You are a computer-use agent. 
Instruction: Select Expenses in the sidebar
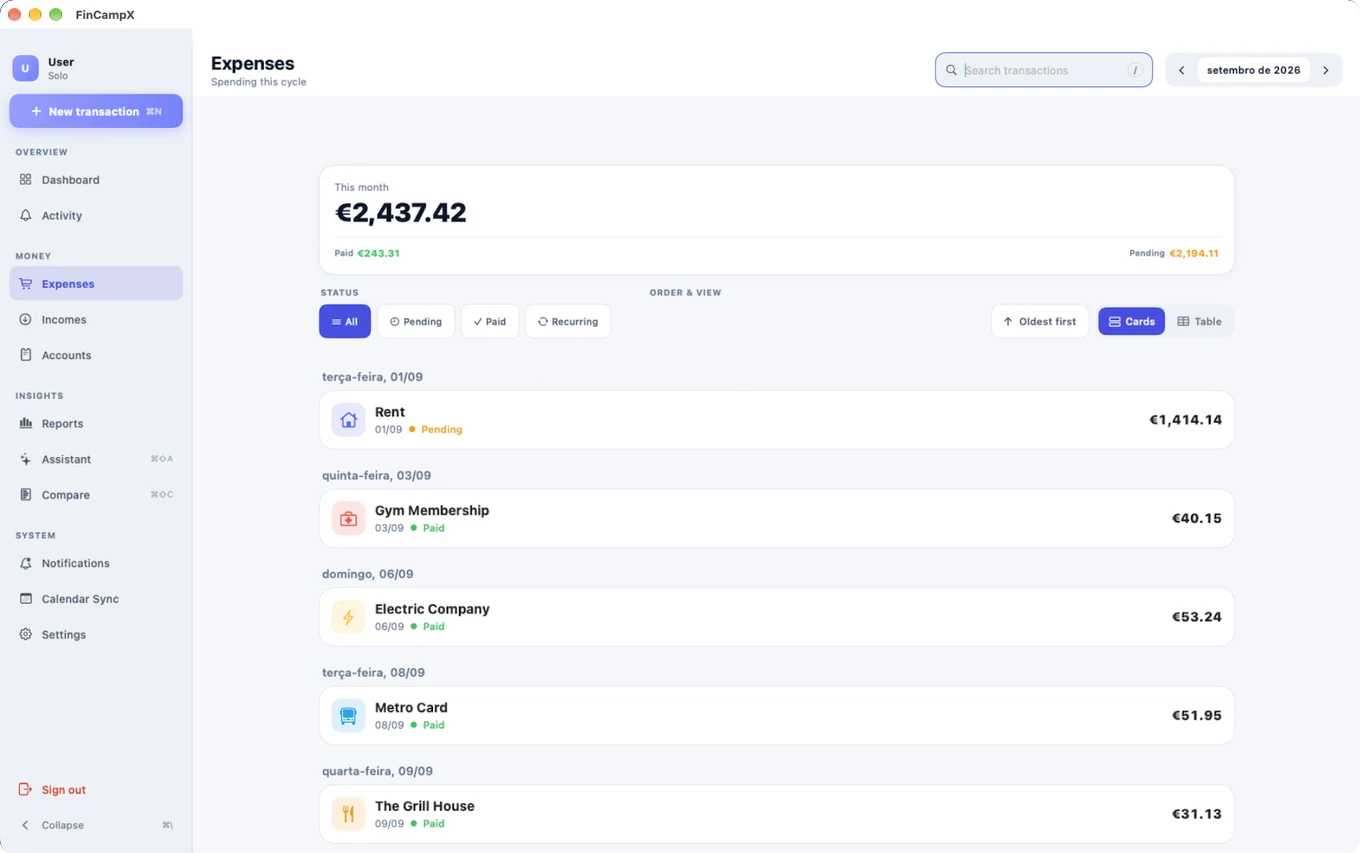point(96,284)
